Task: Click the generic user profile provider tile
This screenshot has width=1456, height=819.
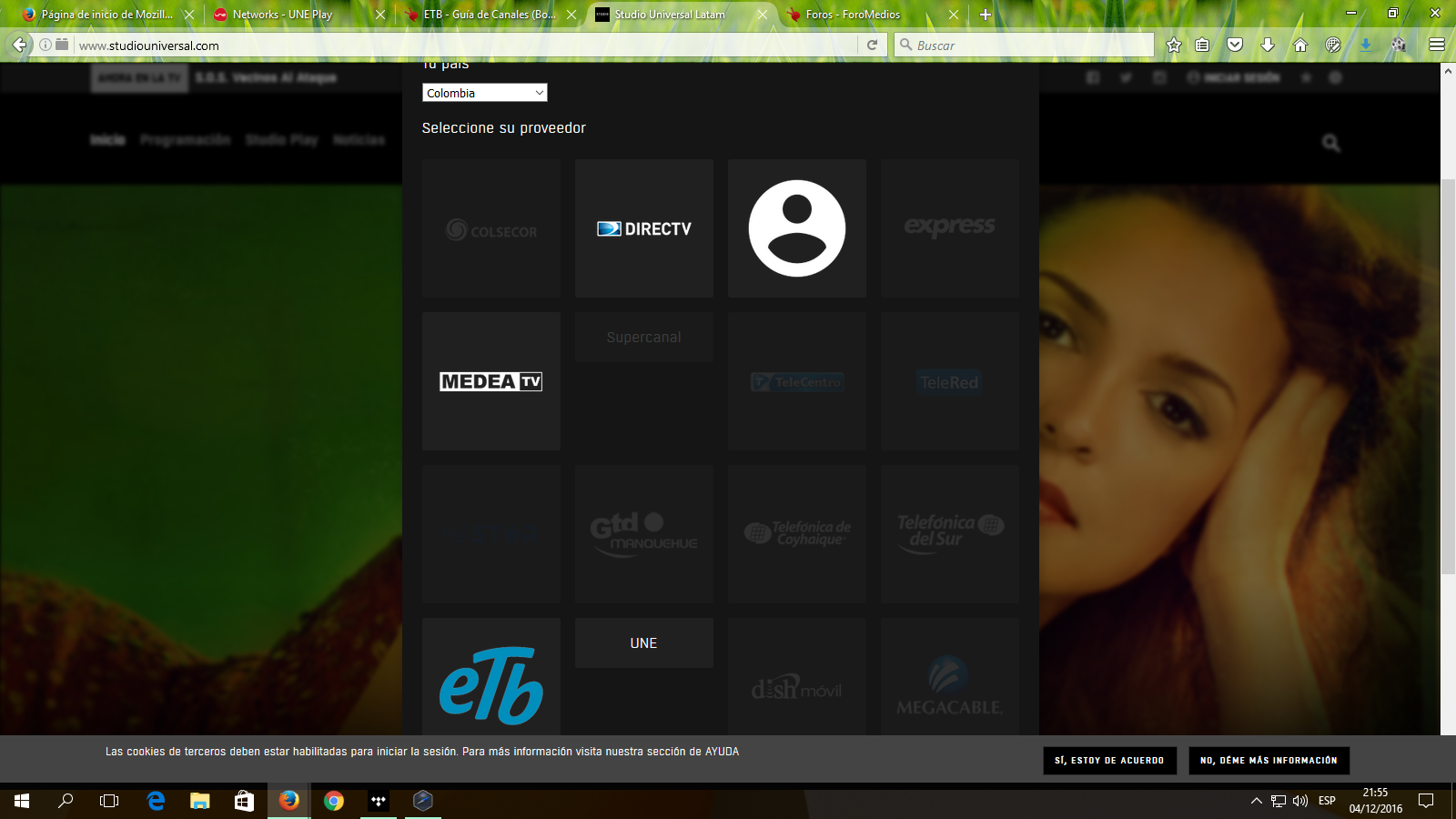Action: click(x=796, y=228)
